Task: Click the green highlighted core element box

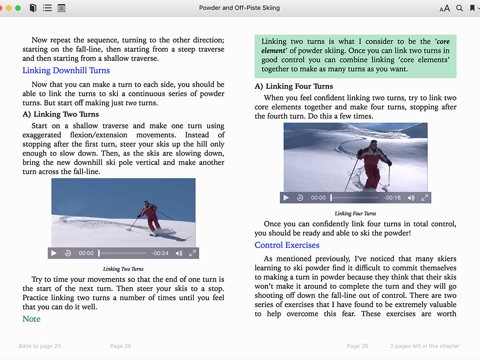Action: (x=355, y=56)
